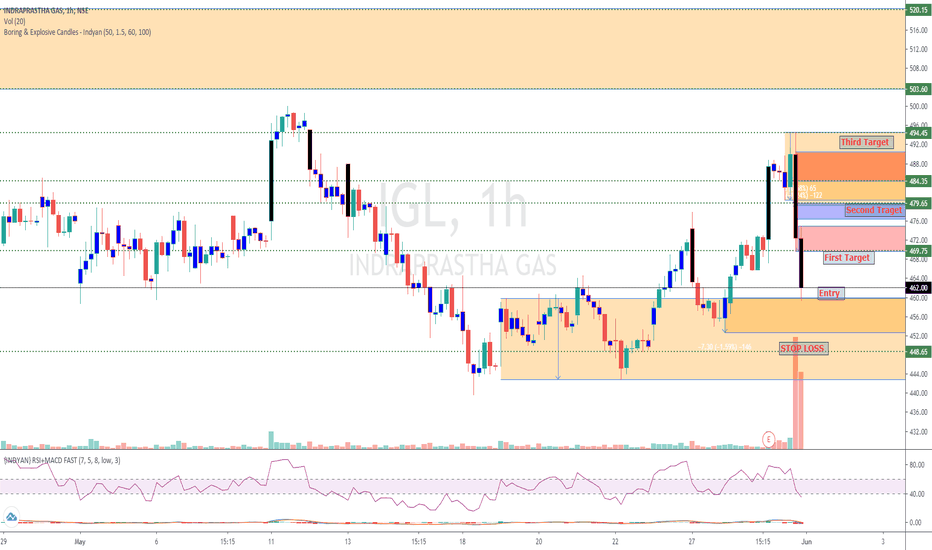Screen dimensions: 932x550
Task: Click 508.00 on the price axis
Action: pyautogui.click(x=918, y=68)
